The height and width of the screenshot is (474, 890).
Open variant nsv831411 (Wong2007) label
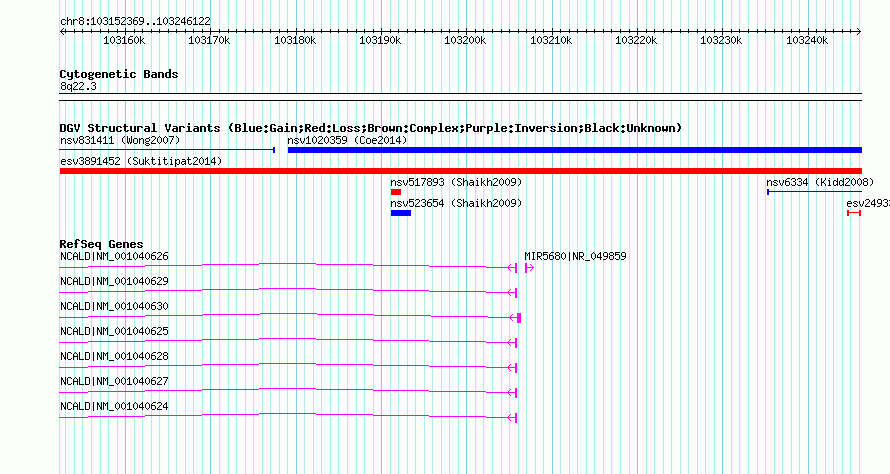pos(120,140)
